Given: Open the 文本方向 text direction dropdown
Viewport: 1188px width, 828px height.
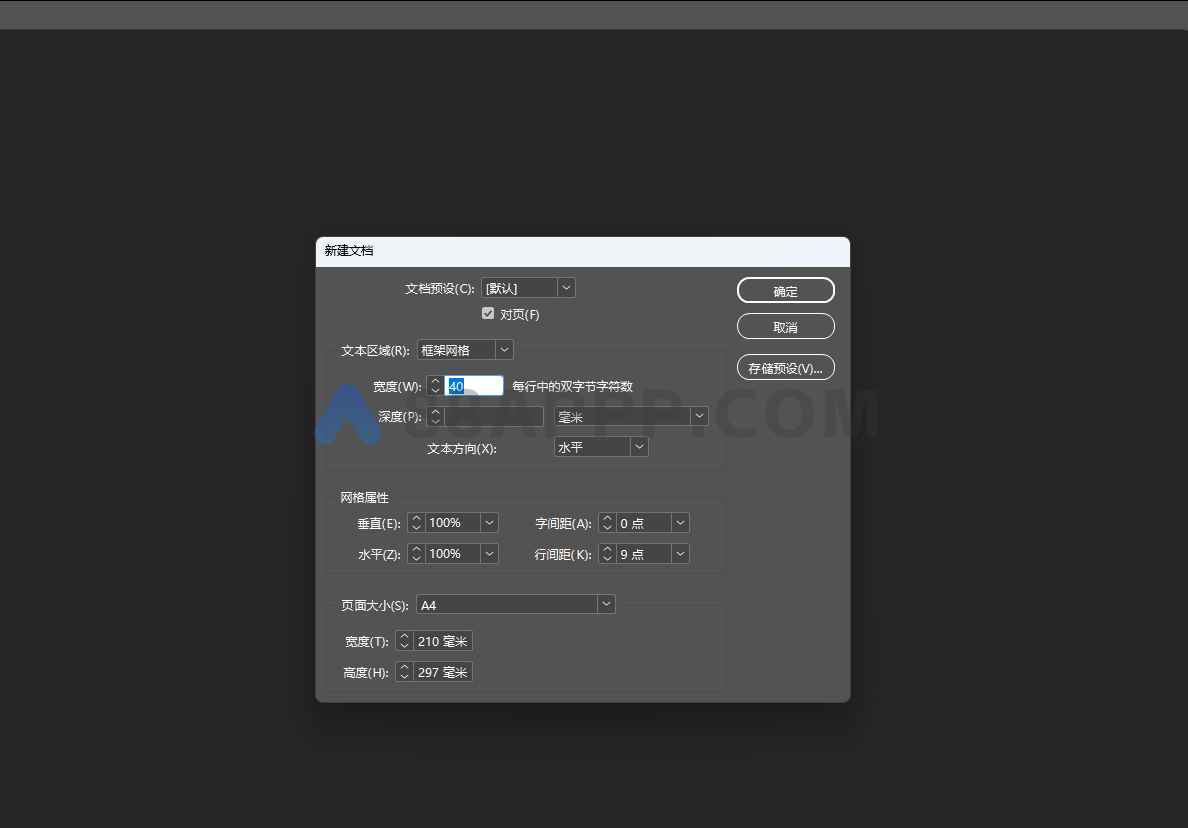Looking at the screenshot, I should pyautogui.click(x=639, y=446).
